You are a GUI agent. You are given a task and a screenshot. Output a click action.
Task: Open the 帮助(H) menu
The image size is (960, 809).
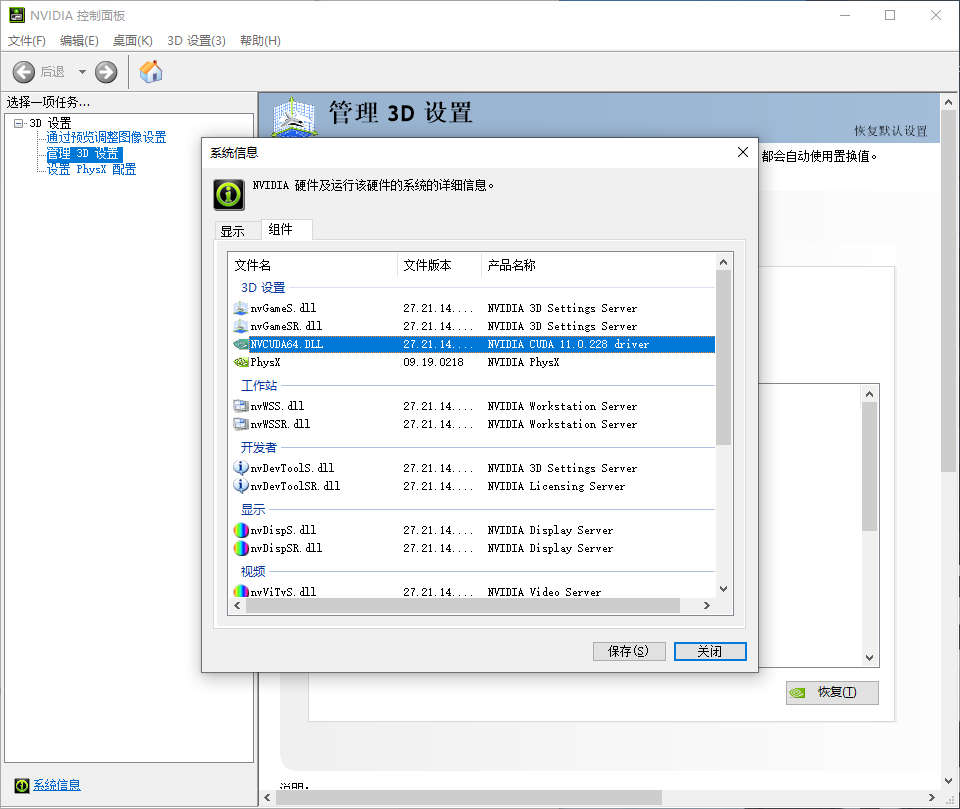pos(260,40)
